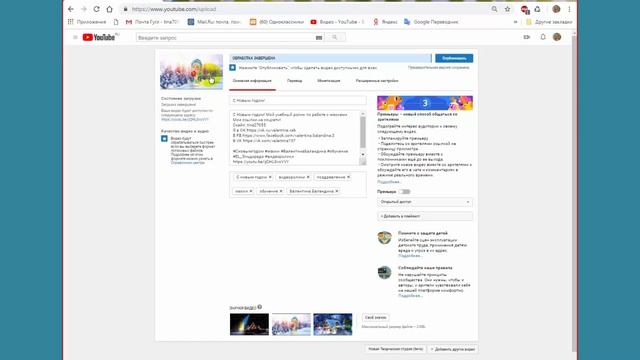
Task: Open the Gmail bookmark
Action: 152,22
